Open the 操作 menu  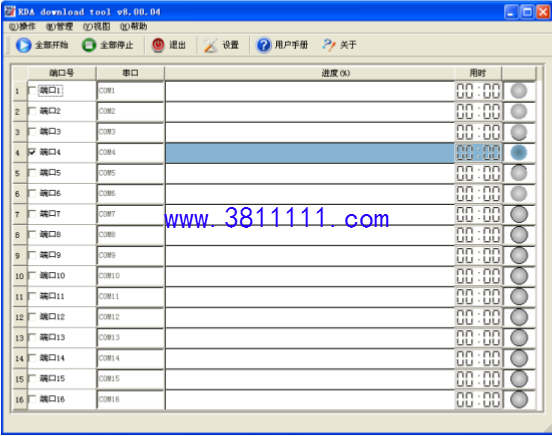[22, 26]
